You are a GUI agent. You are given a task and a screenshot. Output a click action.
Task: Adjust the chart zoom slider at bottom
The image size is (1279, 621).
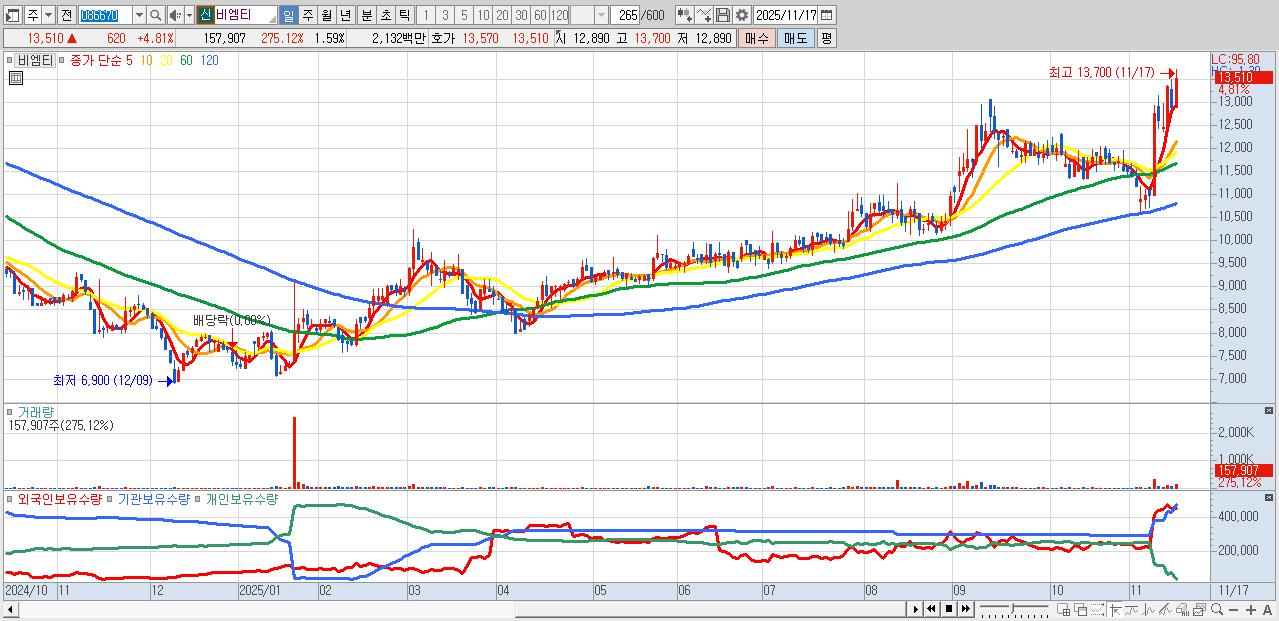(1015, 609)
